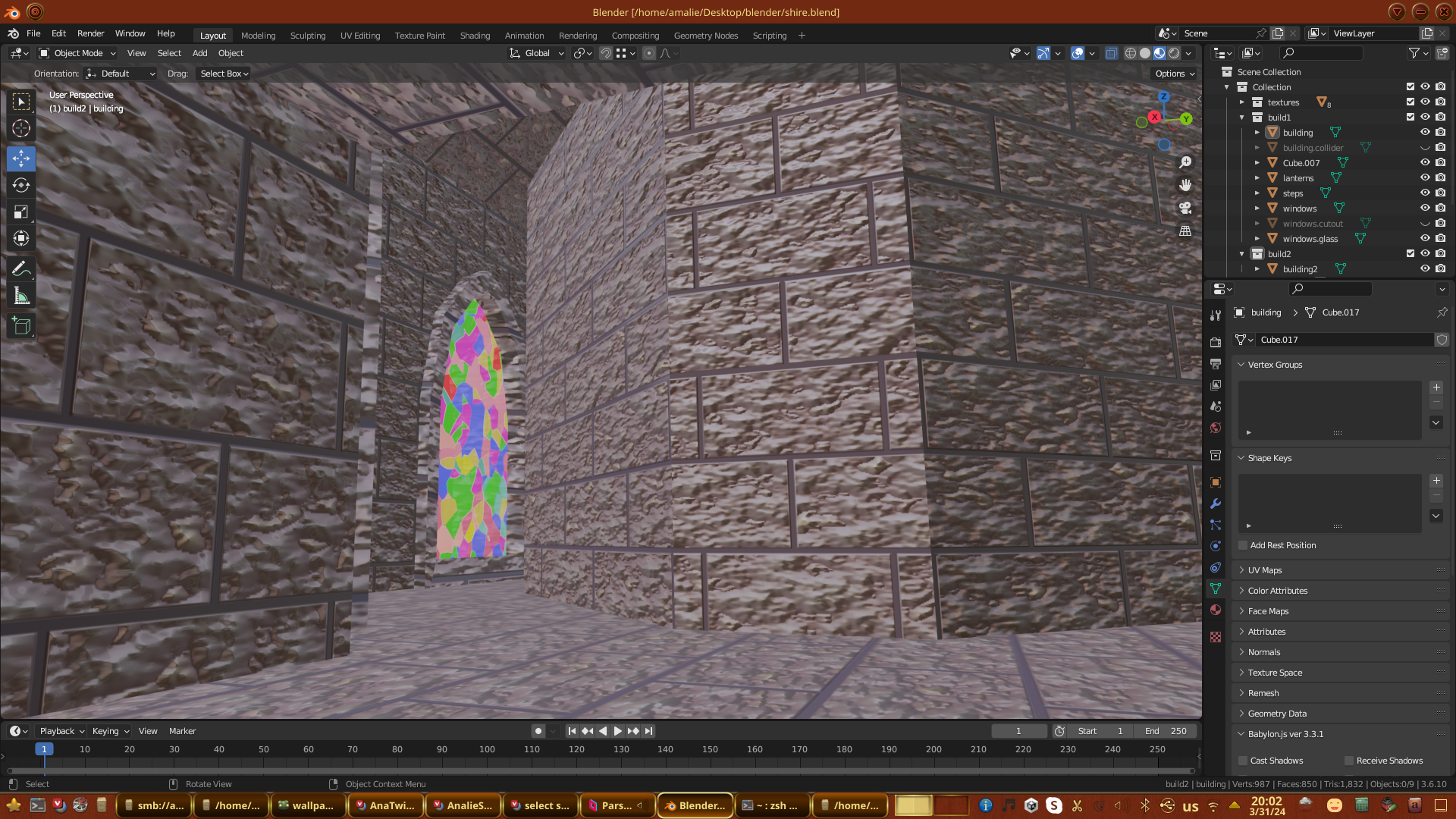Select the Move tool in toolbar
This screenshot has height=819, width=1456.
click(x=21, y=158)
